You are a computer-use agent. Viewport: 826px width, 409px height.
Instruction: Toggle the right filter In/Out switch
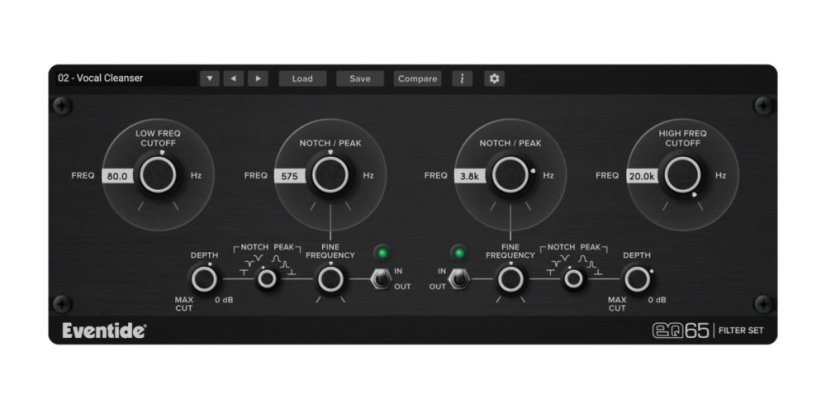tap(459, 278)
